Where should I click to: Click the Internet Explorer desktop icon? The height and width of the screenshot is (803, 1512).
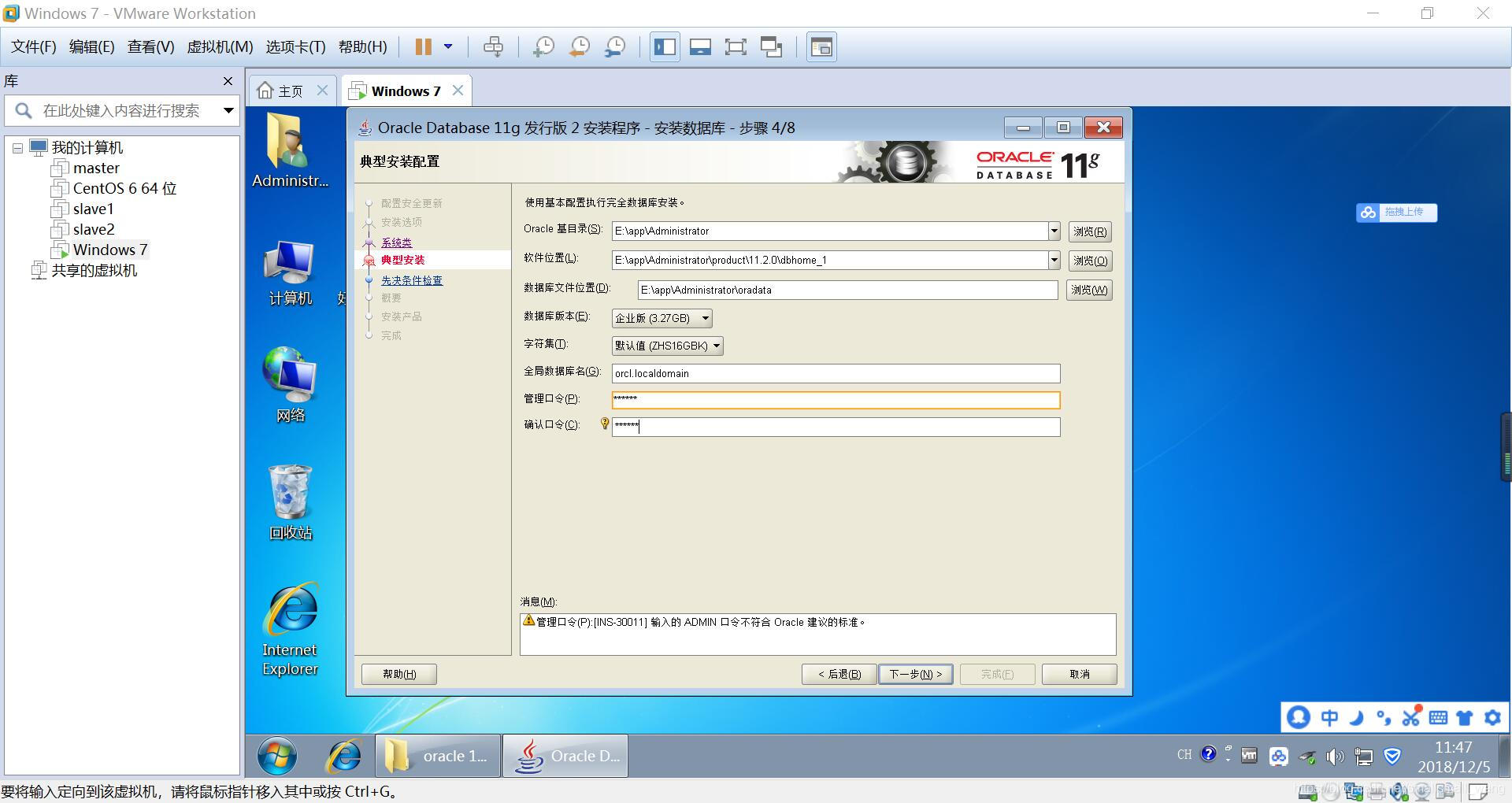pyautogui.click(x=290, y=629)
